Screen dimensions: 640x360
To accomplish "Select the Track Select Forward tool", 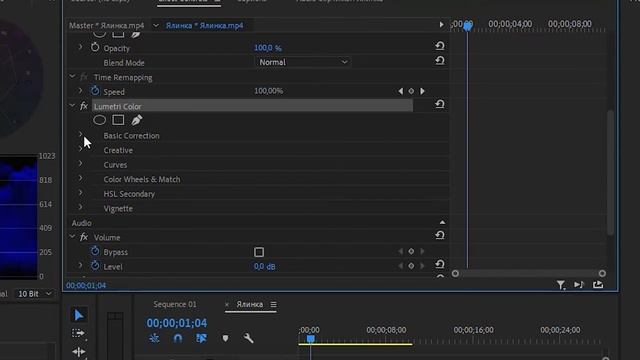I will coord(78,333).
